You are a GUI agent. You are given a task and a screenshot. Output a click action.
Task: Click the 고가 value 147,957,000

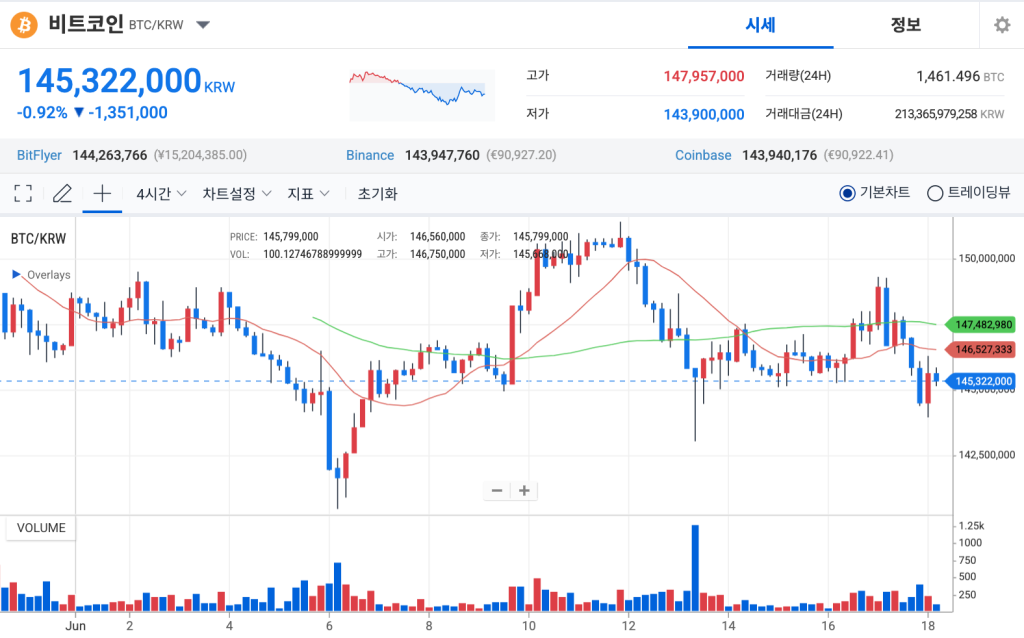pos(704,76)
